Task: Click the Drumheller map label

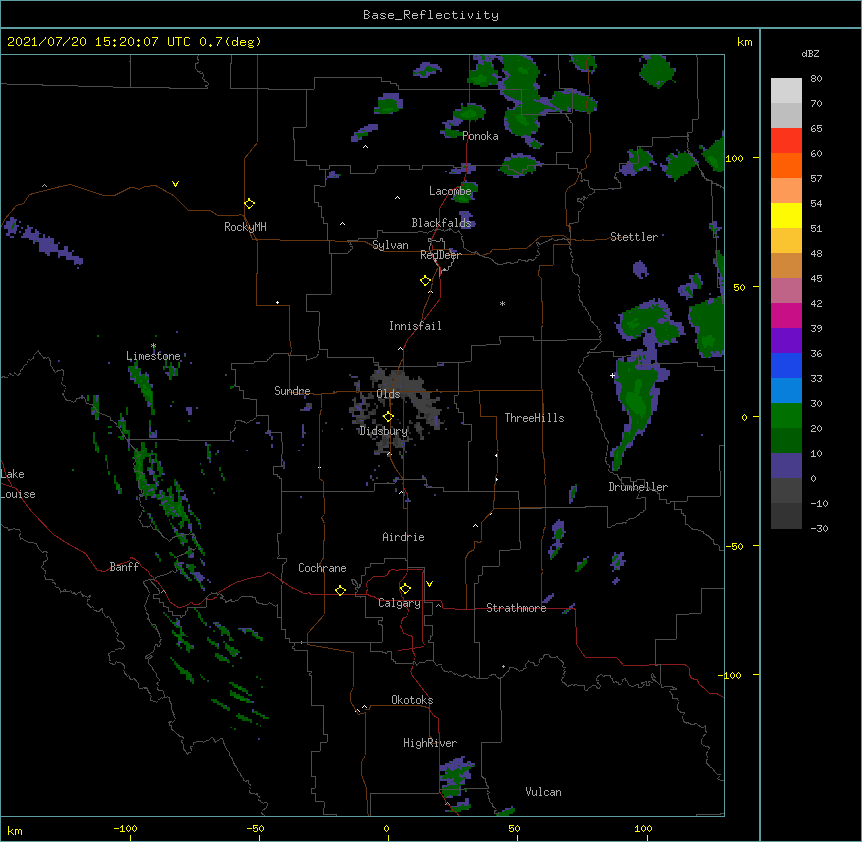Action: pyautogui.click(x=638, y=487)
